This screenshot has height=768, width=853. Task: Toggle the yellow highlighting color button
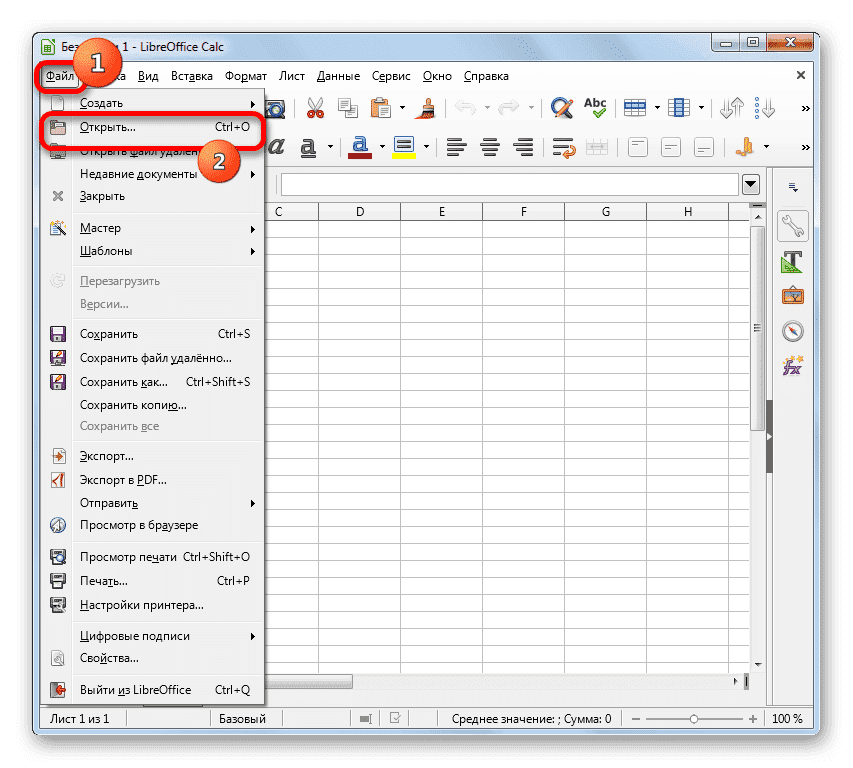coord(404,147)
